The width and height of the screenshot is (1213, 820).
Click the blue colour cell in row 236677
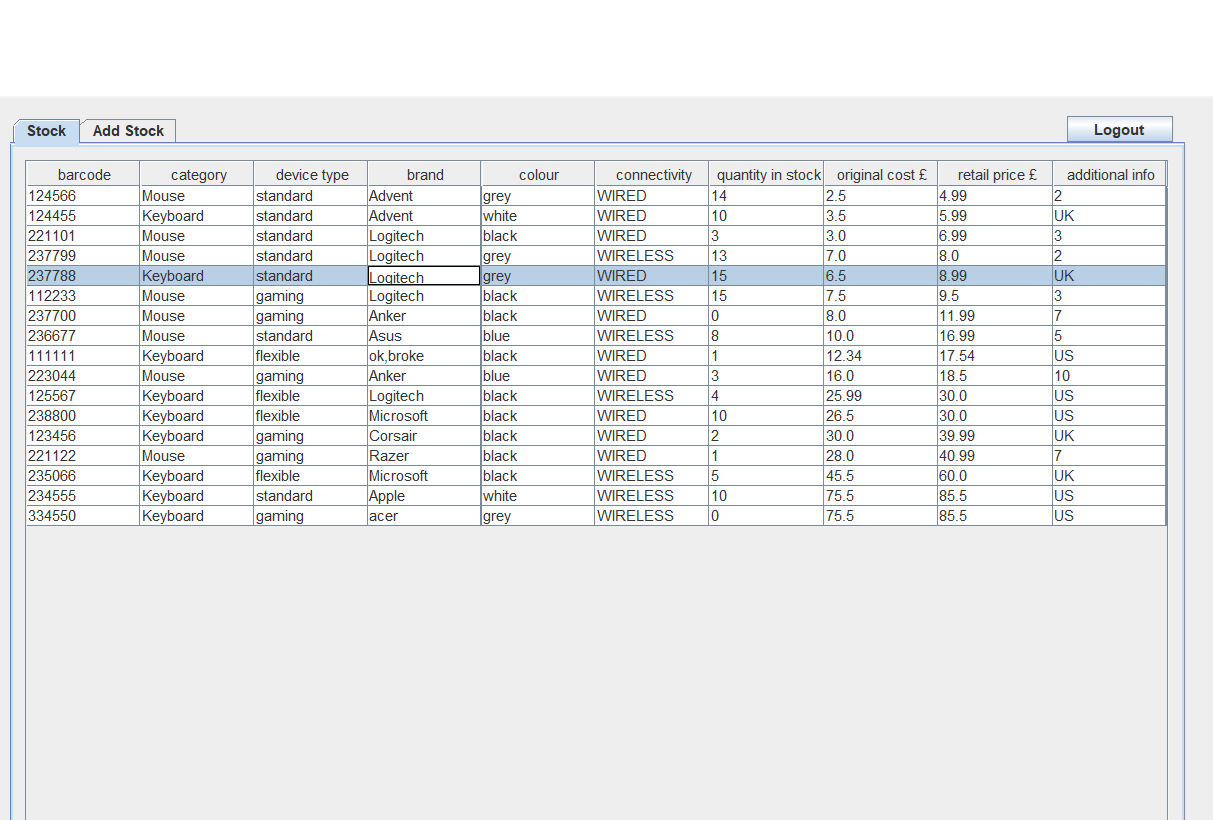(538, 336)
